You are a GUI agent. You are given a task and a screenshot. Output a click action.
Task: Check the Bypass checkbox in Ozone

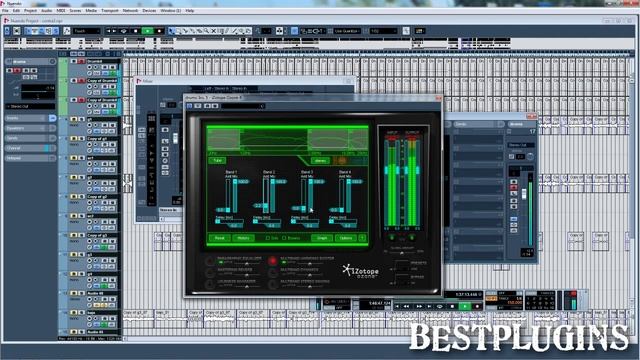[x=284, y=238]
